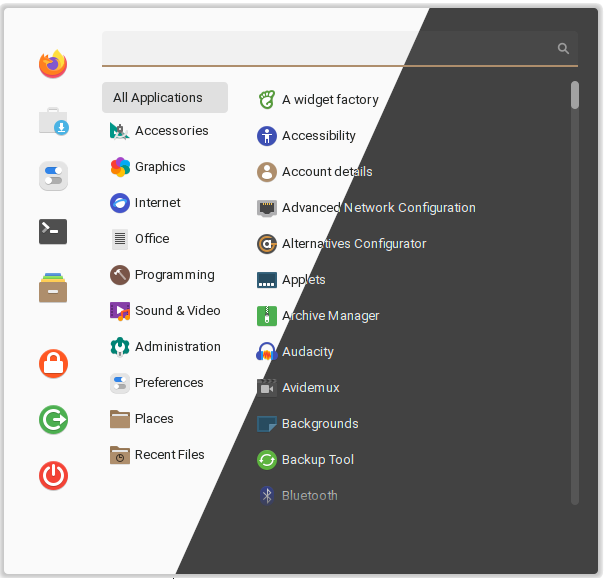606x581 pixels.
Task: Click the Archive Manager zipper icon
Action: 267,316
